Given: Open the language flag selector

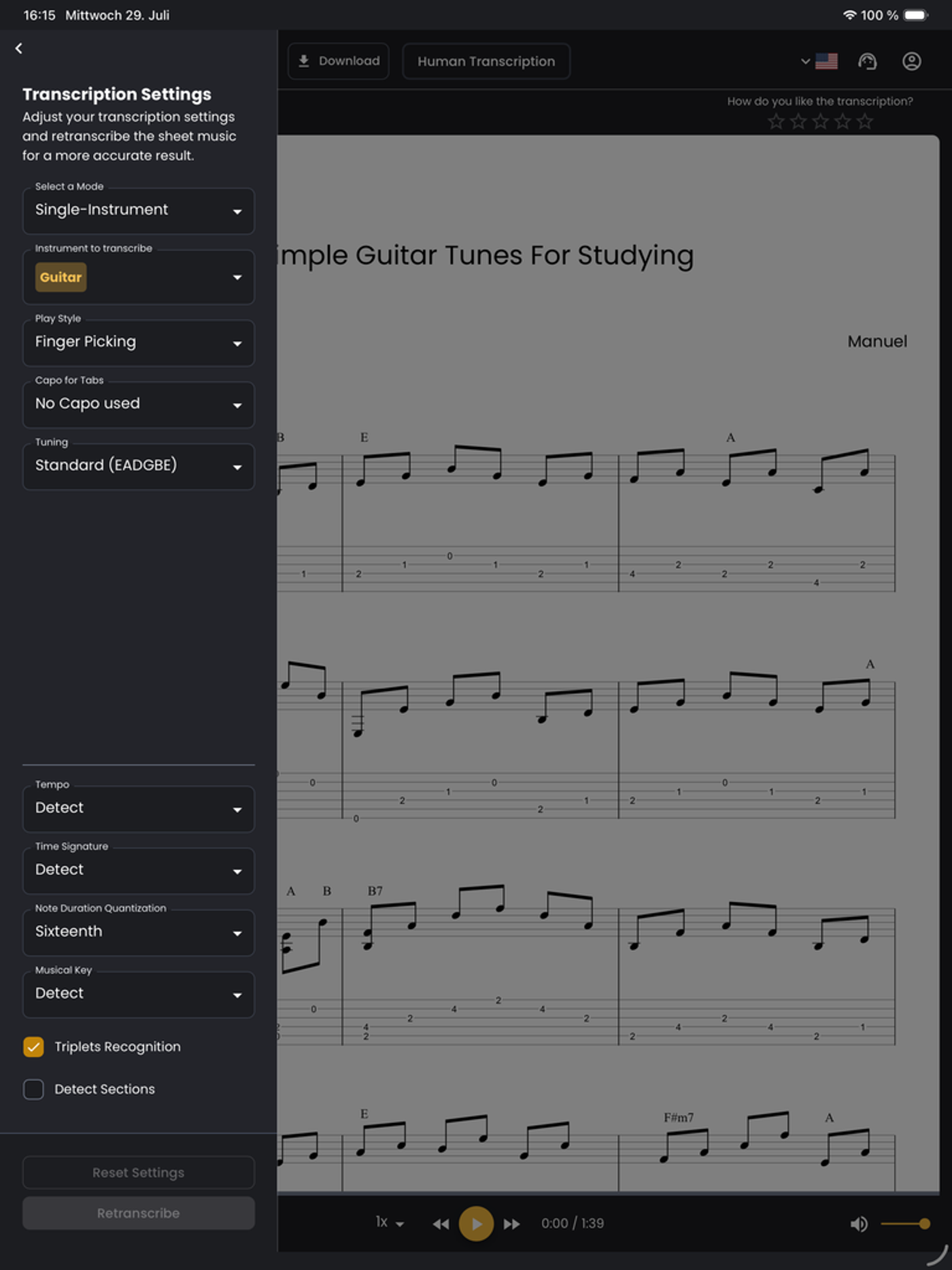Looking at the screenshot, I should click(x=819, y=61).
